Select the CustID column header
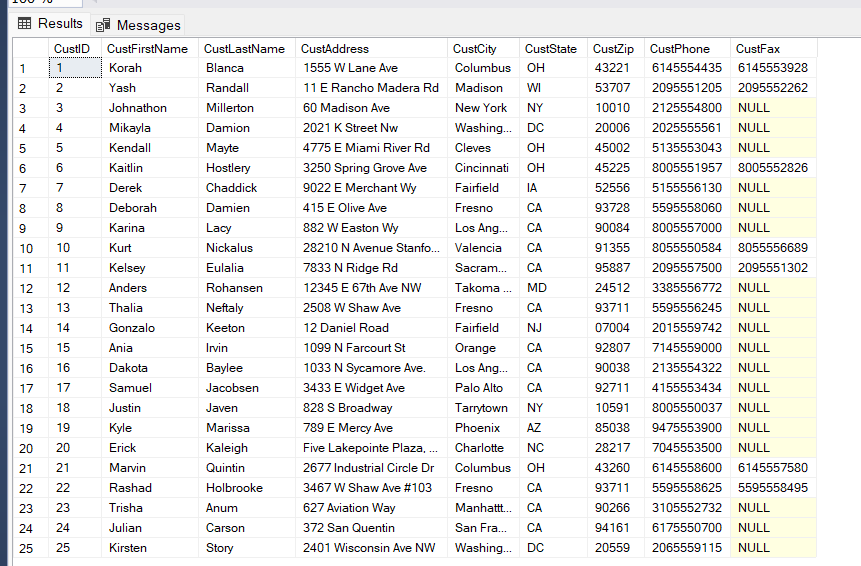The image size is (861, 566). [75, 48]
